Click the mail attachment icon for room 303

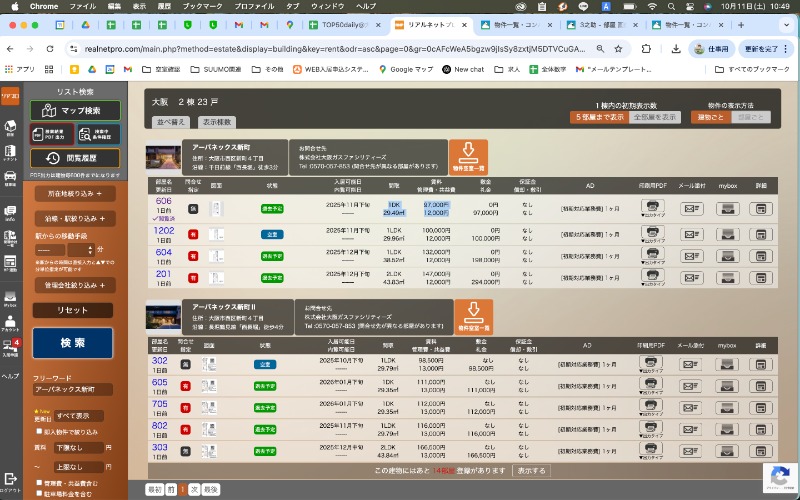pyautogui.click(x=691, y=450)
